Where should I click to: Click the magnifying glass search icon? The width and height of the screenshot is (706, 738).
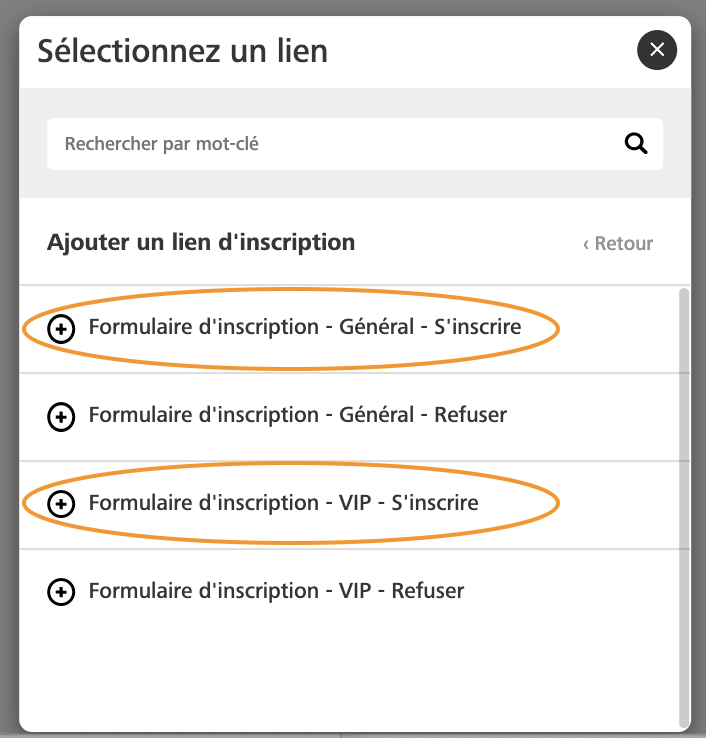tap(635, 143)
